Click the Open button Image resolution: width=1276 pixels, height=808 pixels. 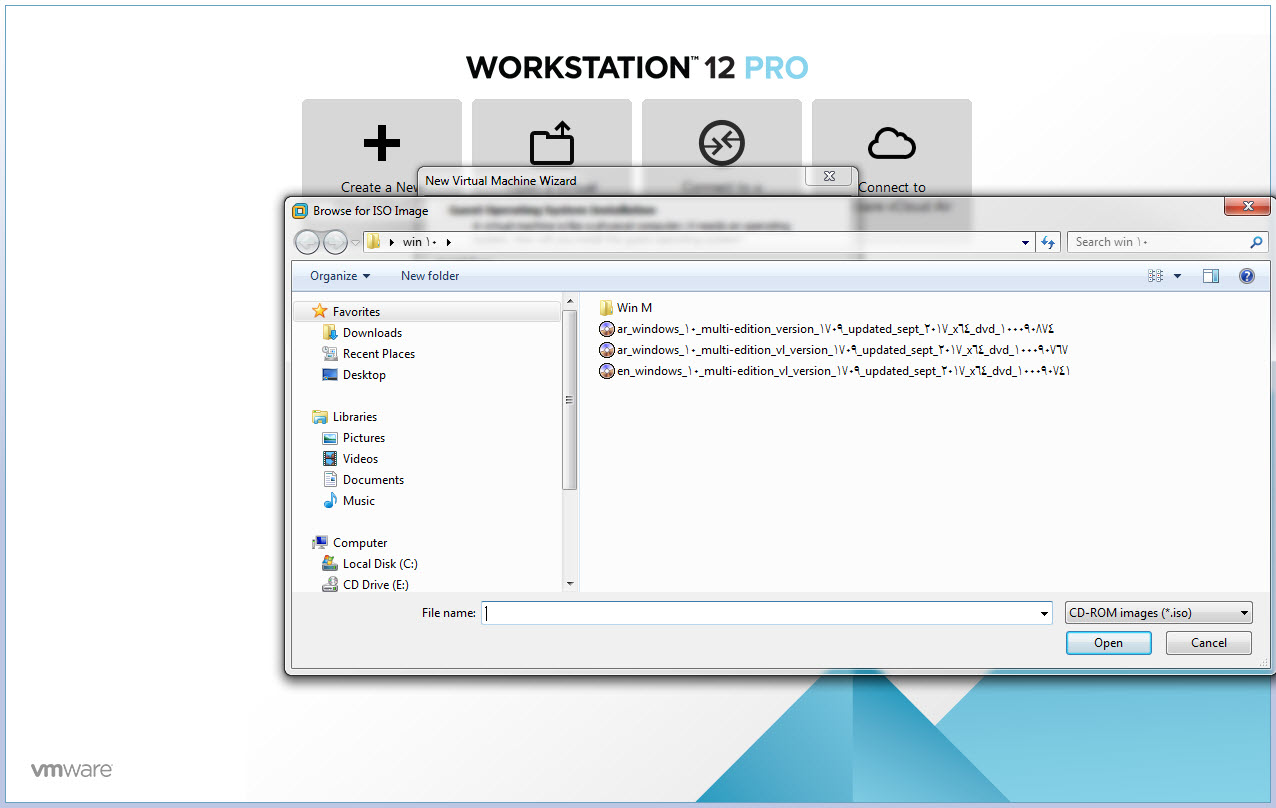pos(1108,643)
